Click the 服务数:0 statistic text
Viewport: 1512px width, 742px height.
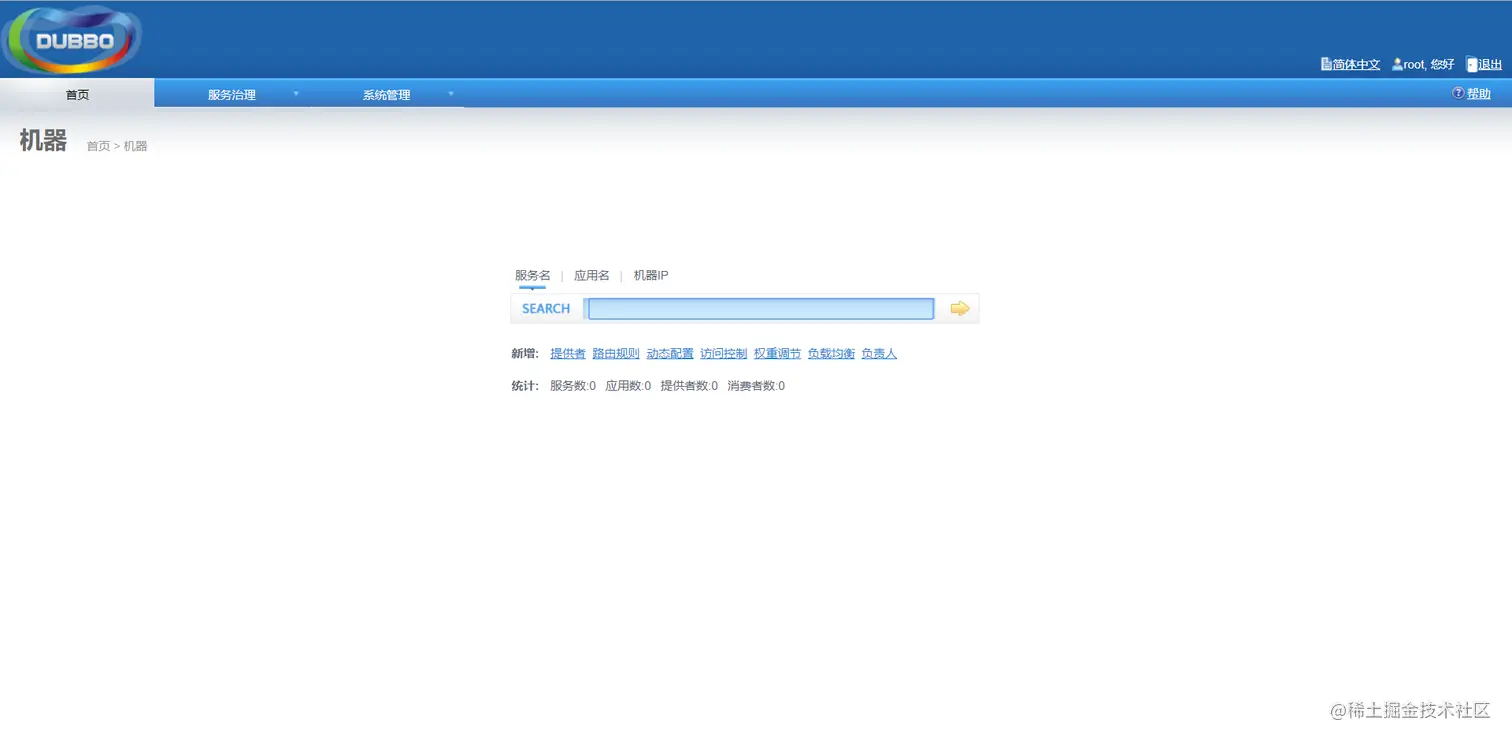[x=573, y=386]
